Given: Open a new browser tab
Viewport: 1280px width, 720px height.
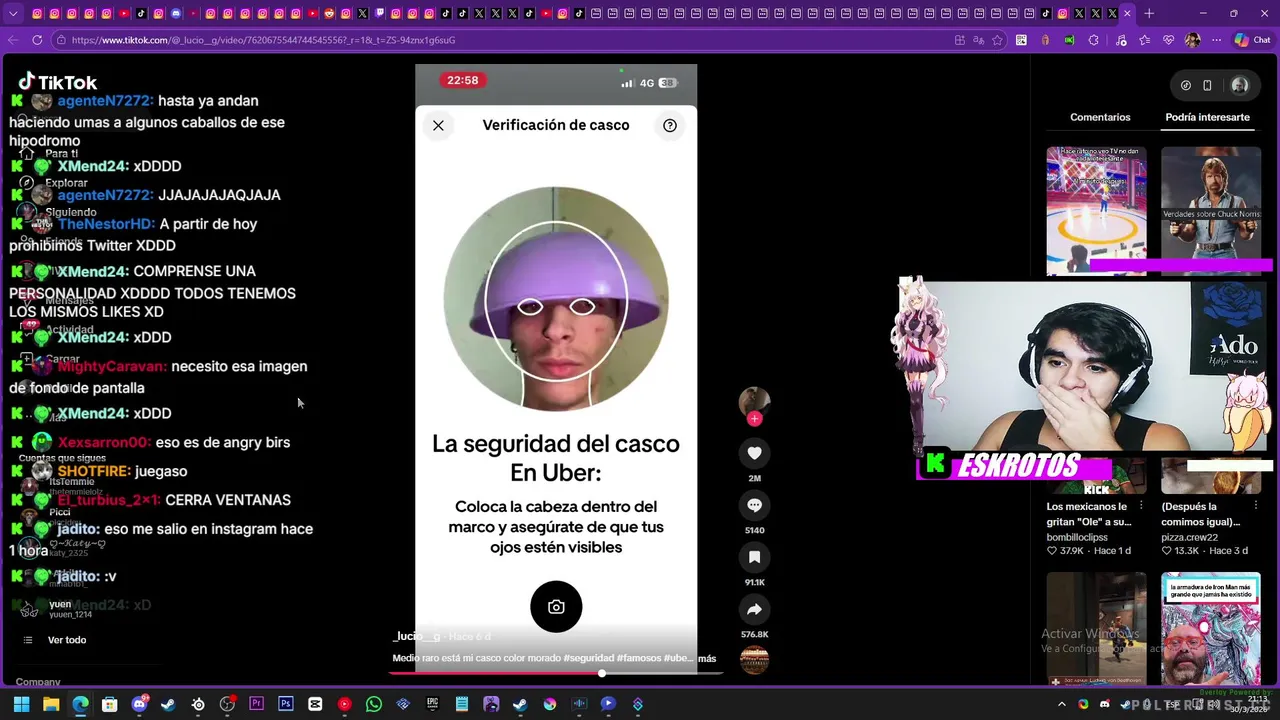Looking at the screenshot, I should 1149,13.
